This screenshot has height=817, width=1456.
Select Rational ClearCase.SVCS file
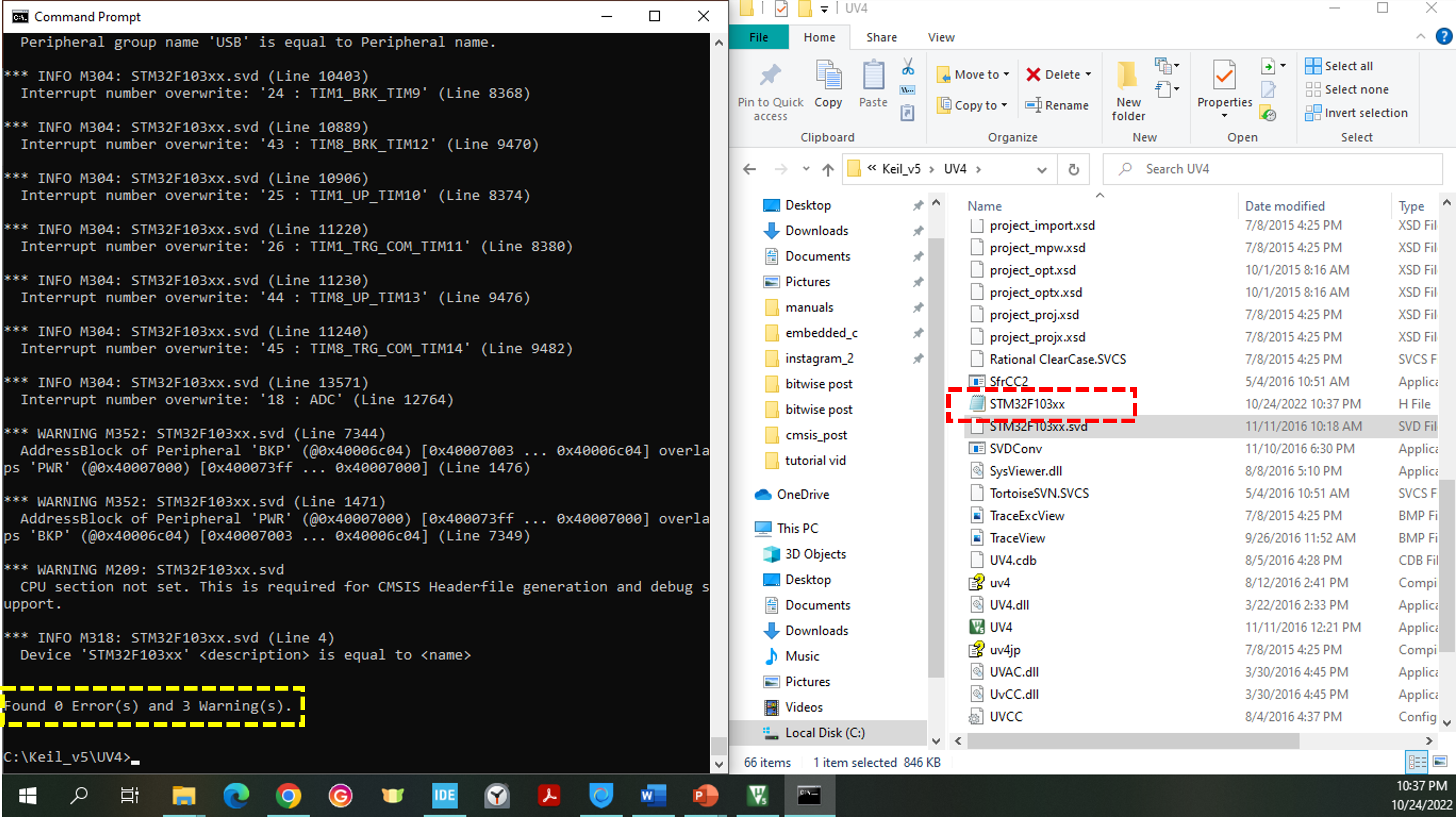tap(1057, 359)
